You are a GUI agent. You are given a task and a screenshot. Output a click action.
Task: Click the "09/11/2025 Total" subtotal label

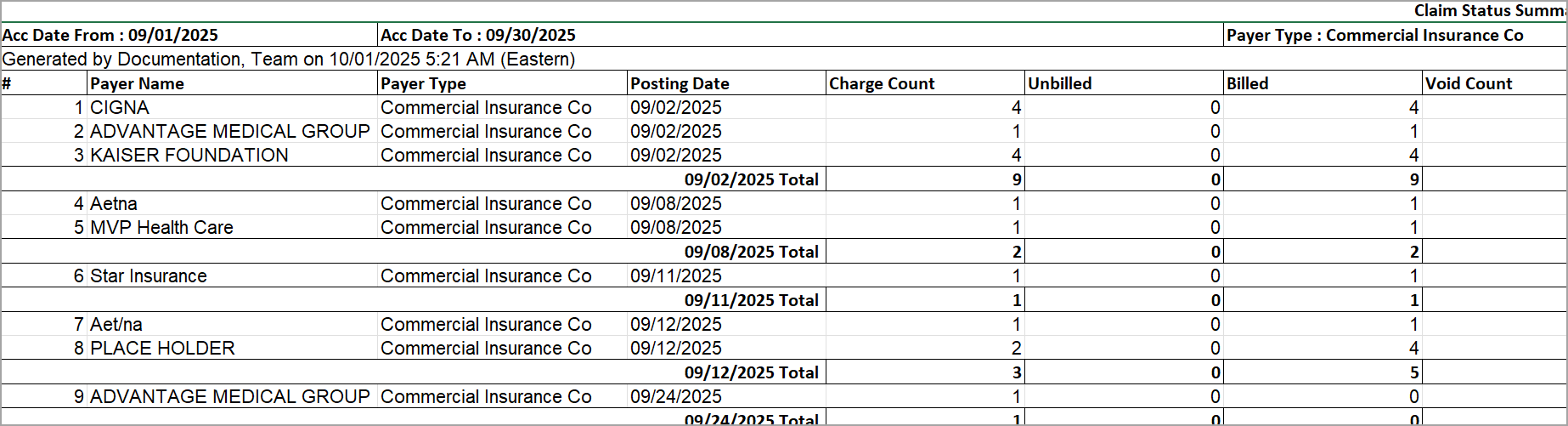751,300
